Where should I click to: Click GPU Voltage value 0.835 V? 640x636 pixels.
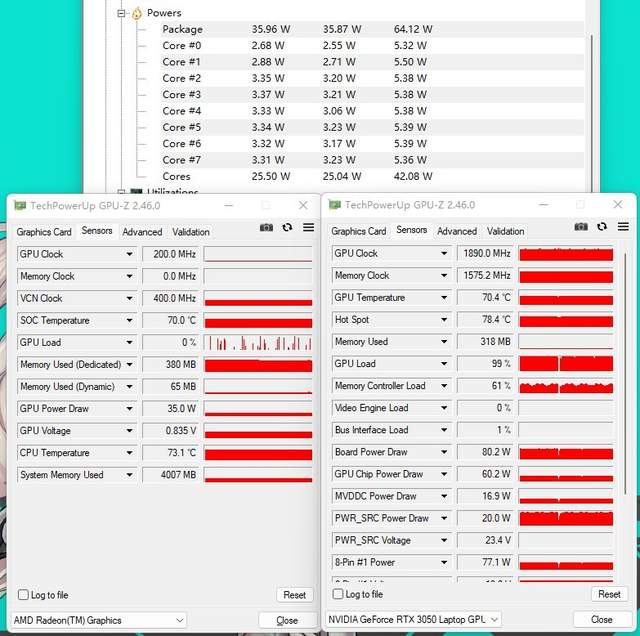pos(171,431)
